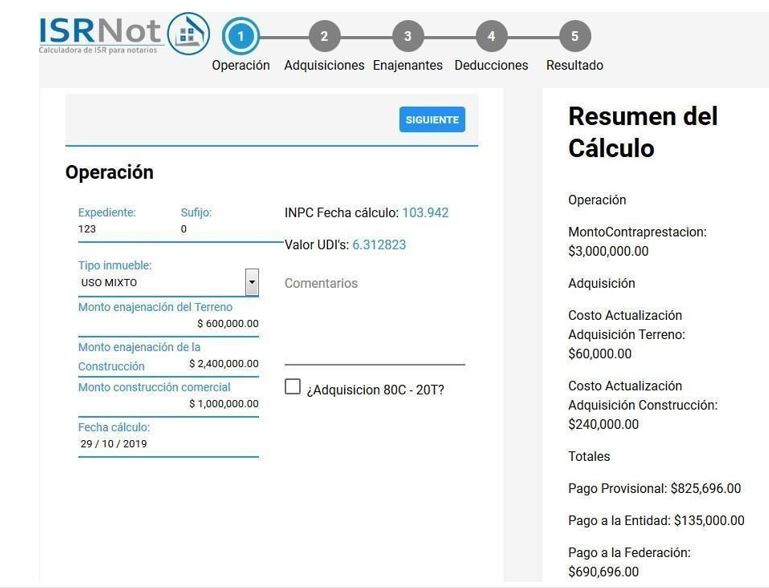The width and height of the screenshot is (769, 588).
Task: Click the Tipo inmueble label
Action: pos(115,265)
